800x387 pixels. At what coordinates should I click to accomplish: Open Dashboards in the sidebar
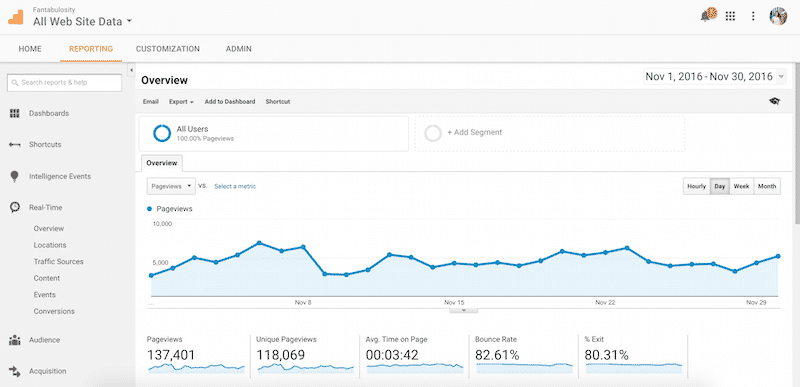(x=49, y=113)
